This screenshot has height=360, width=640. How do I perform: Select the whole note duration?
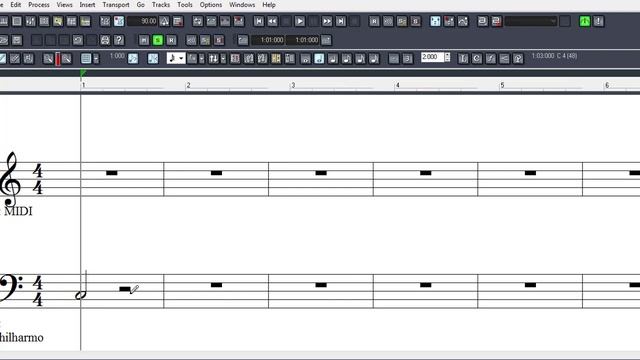(305, 58)
